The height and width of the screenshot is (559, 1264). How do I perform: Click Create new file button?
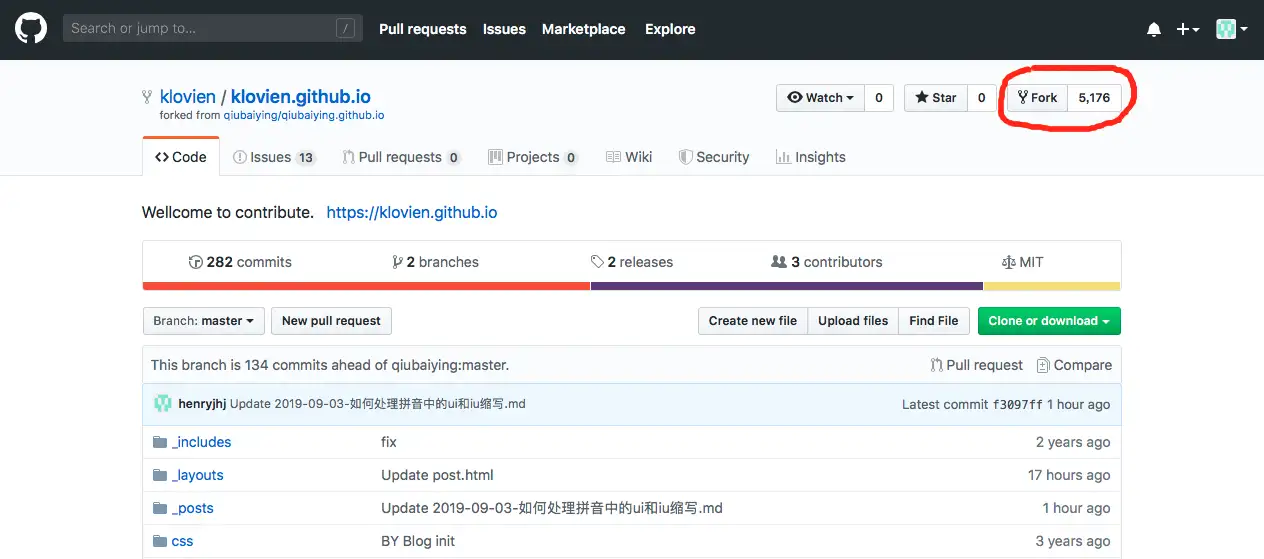753,321
